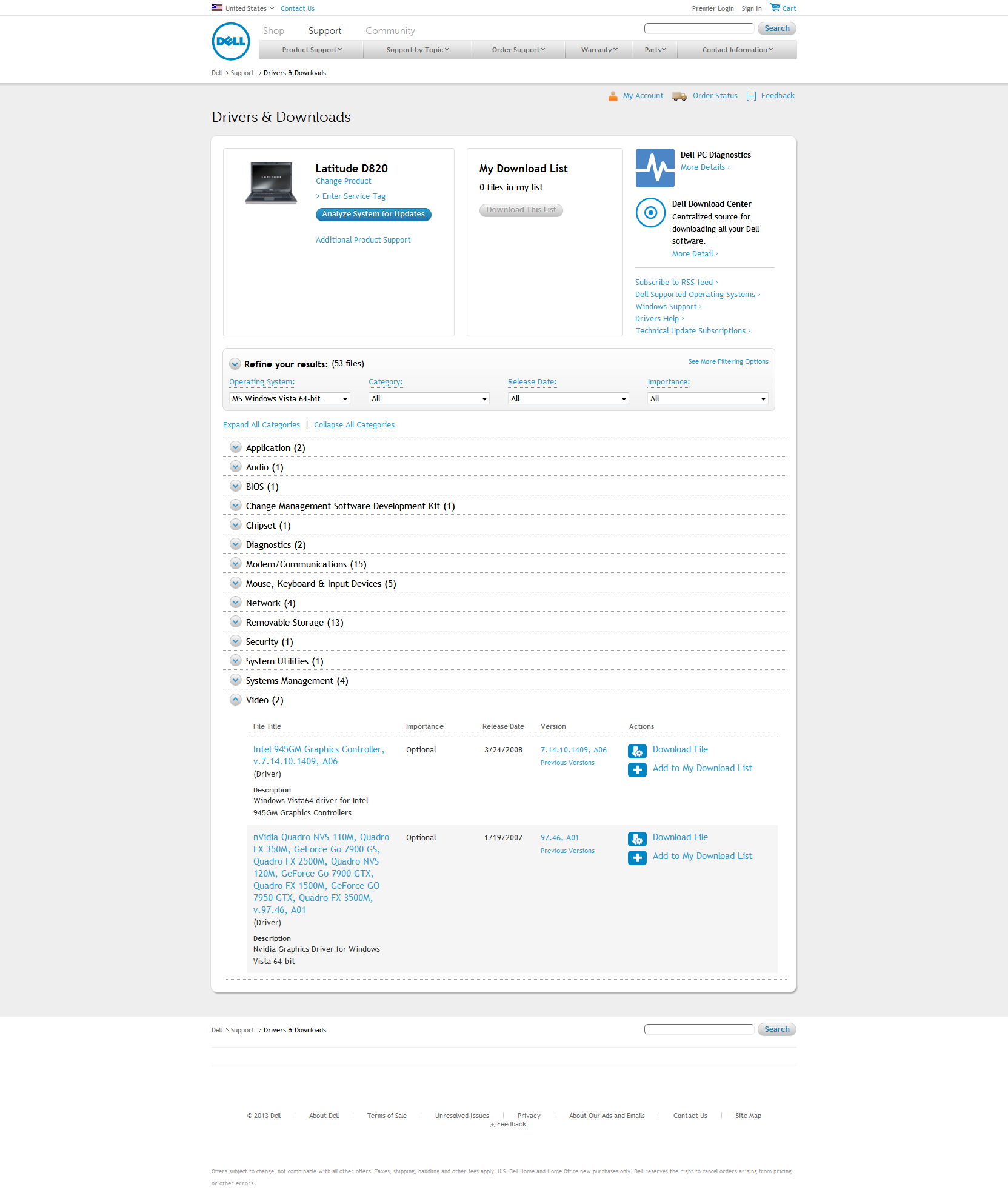Collapse the Refine your results panel
The height and width of the screenshot is (1201, 1008).
click(x=235, y=364)
